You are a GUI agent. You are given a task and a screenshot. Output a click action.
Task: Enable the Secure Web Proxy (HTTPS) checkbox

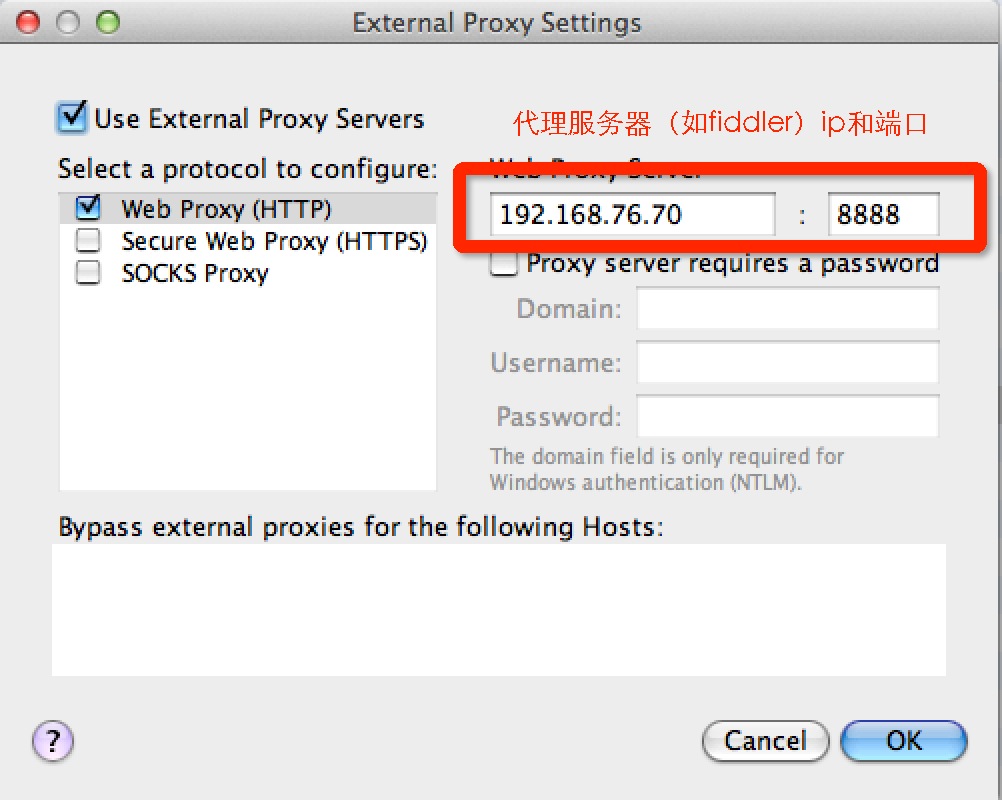click(x=88, y=241)
